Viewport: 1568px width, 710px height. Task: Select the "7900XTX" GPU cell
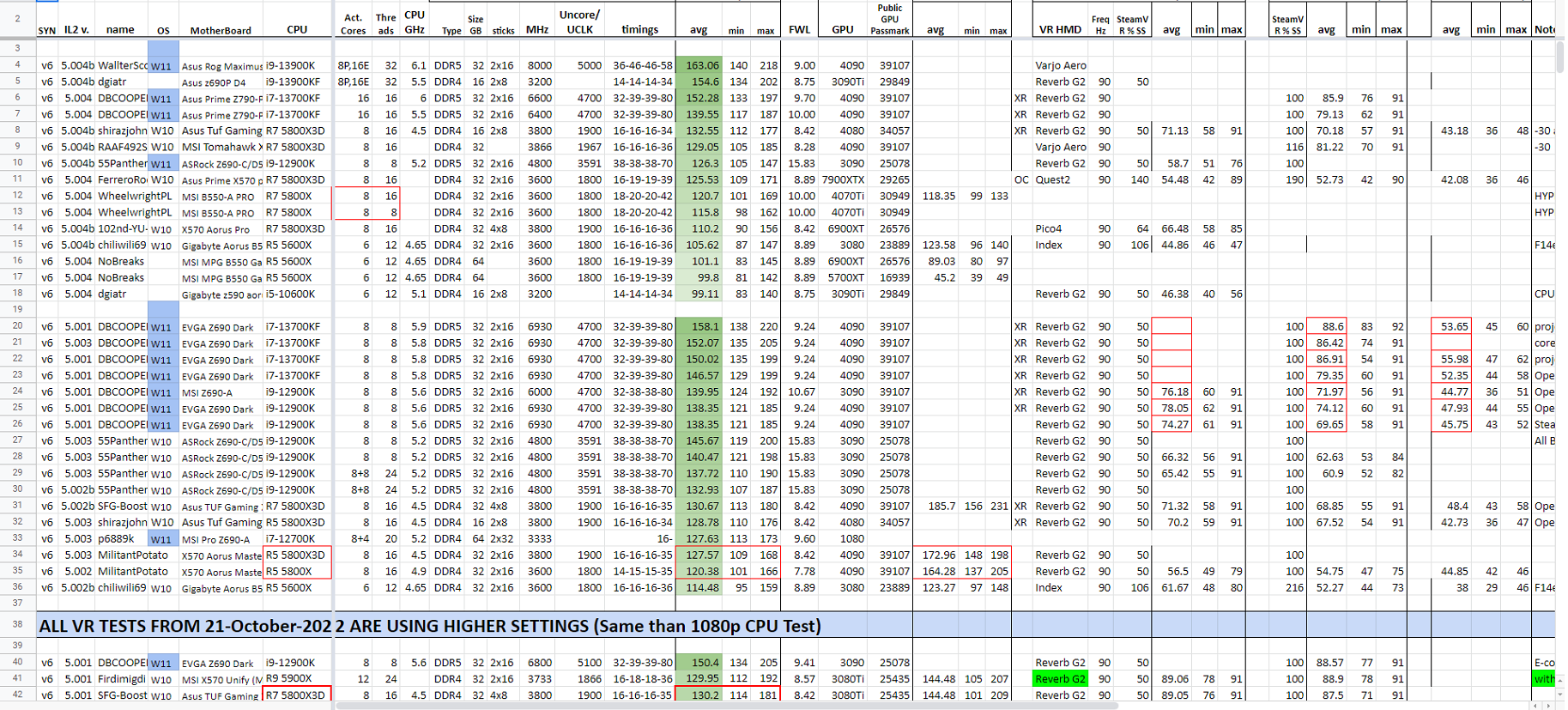pyautogui.click(x=842, y=179)
